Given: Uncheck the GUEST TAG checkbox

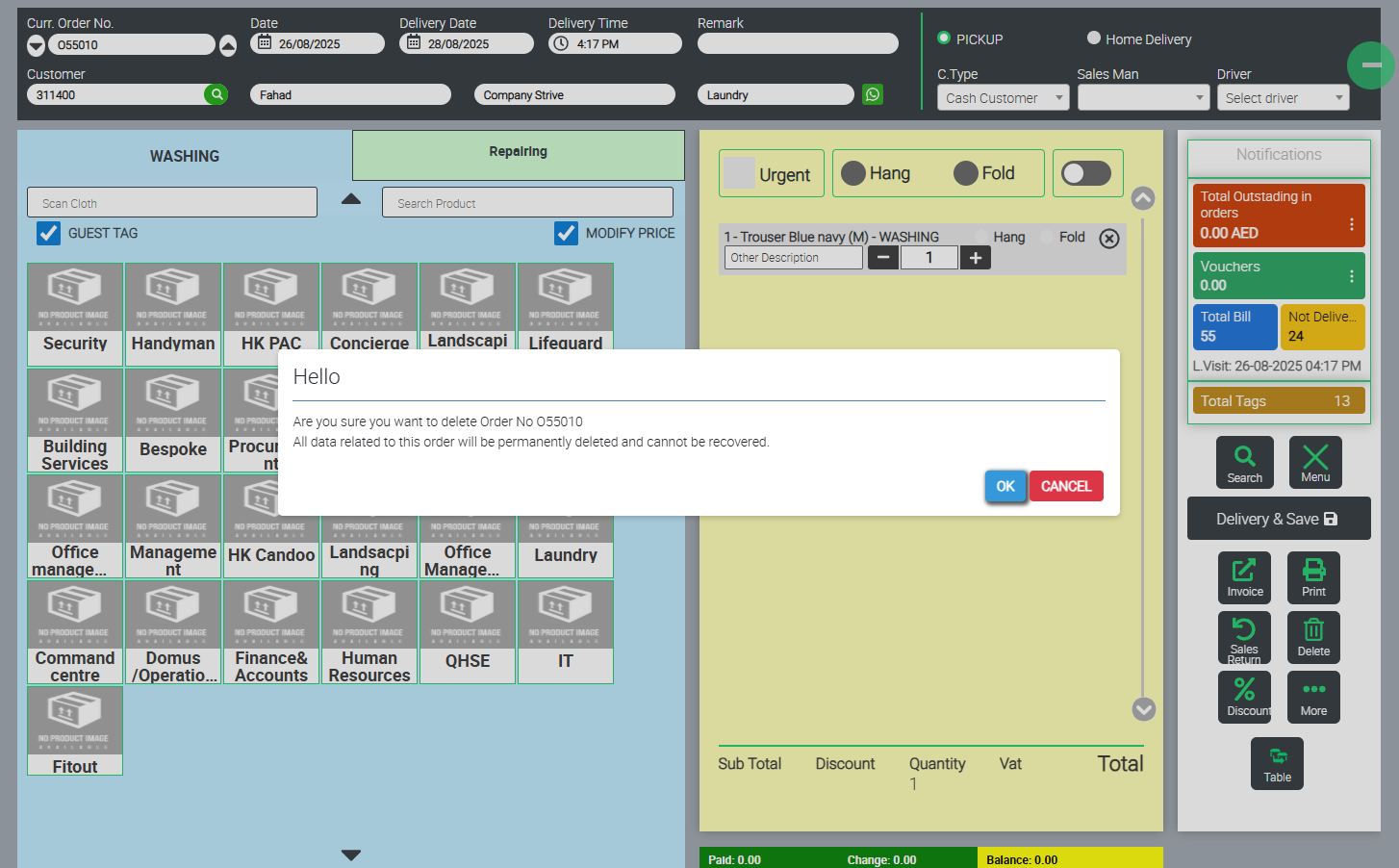Looking at the screenshot, I should coord(49,233).
